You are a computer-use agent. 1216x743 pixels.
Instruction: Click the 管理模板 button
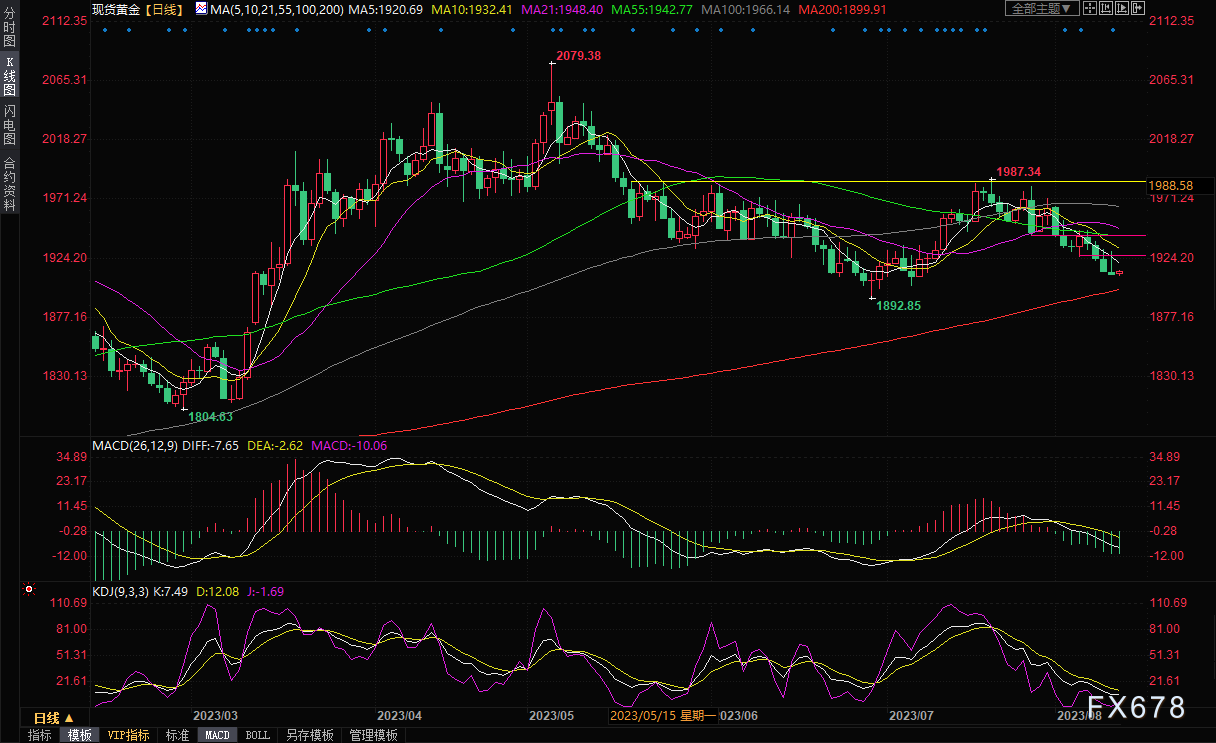pyautogui.click(x=373, y=735)
